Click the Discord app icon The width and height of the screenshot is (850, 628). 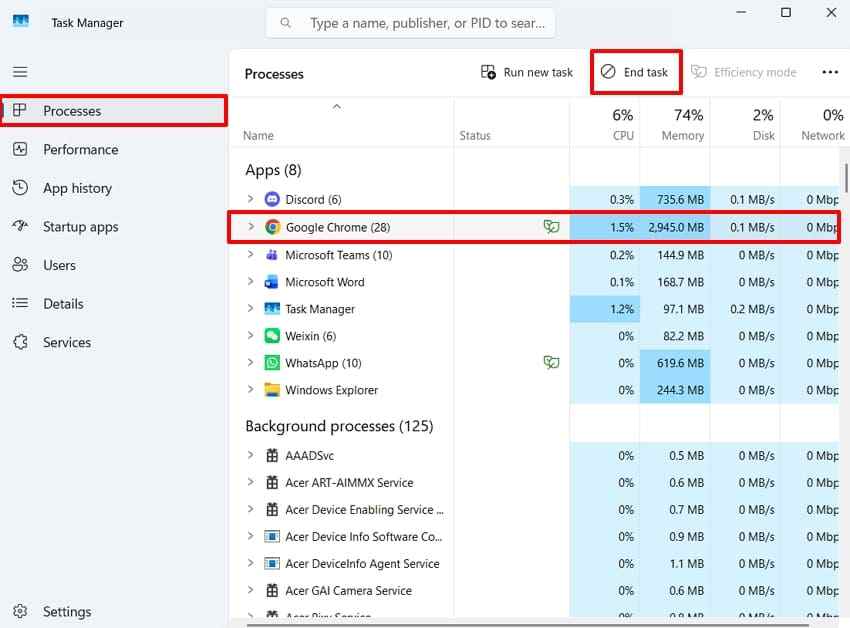tap(272, 200)
